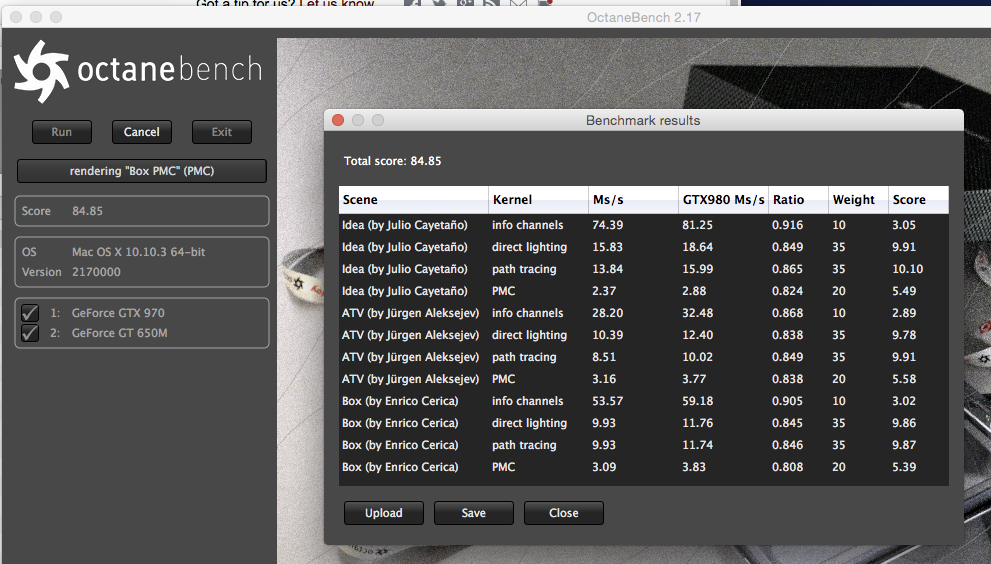
Task: Sort the table by Scene column header
Action: click(413, 200)
